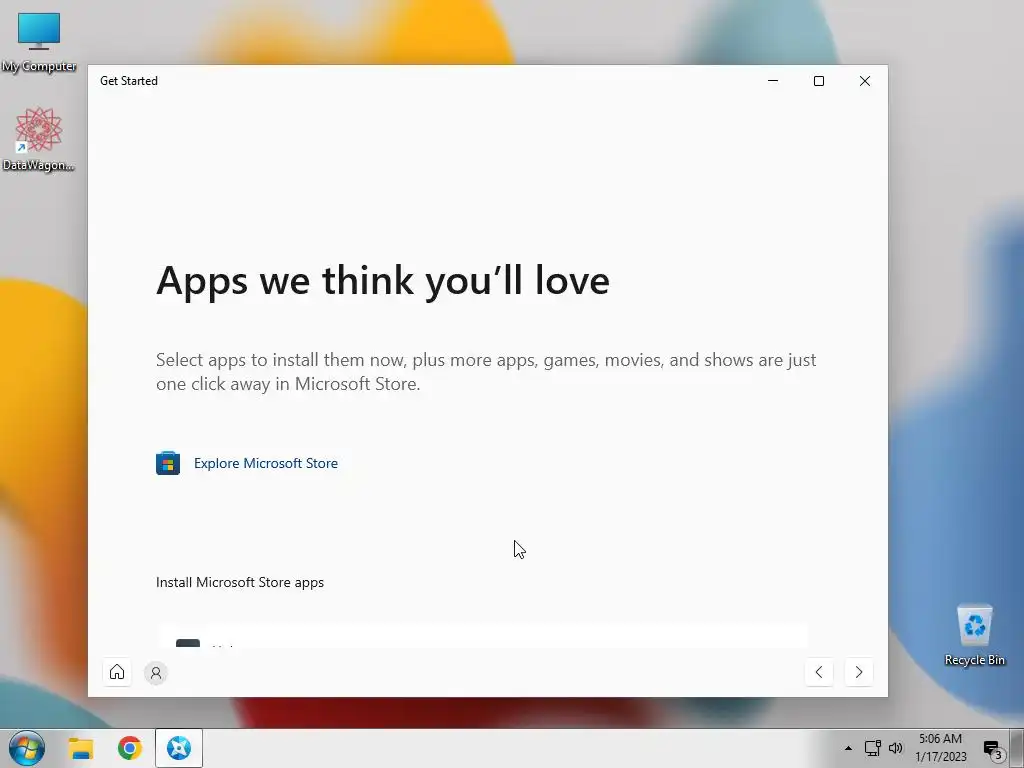Viewport: 1024px width, 768px height.
Task: Click the 'Apps we think you'll love' title
Action: (x=383, y=281)
